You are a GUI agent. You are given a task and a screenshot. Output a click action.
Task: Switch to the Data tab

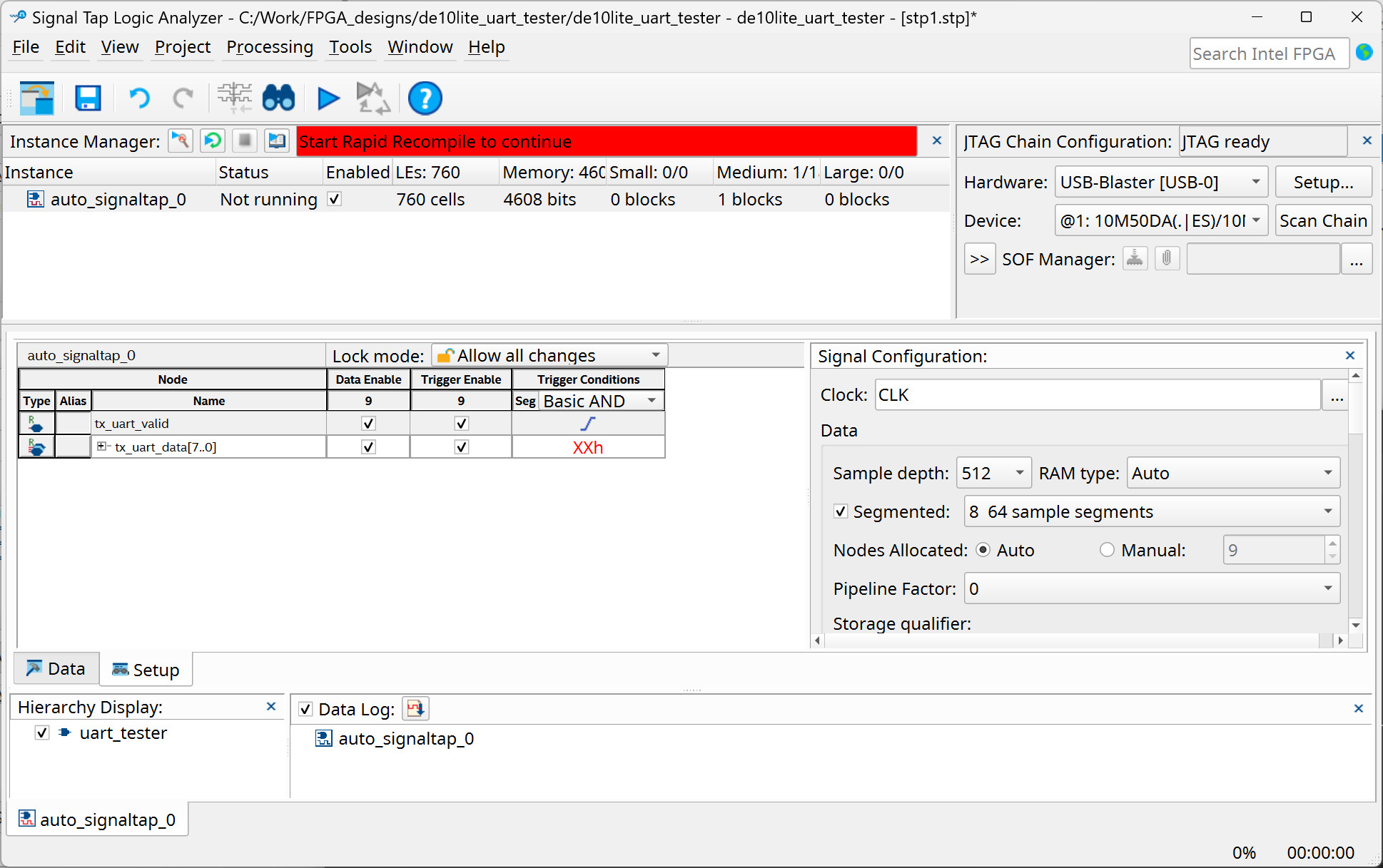pyautogui.click(x=56, y=669)
